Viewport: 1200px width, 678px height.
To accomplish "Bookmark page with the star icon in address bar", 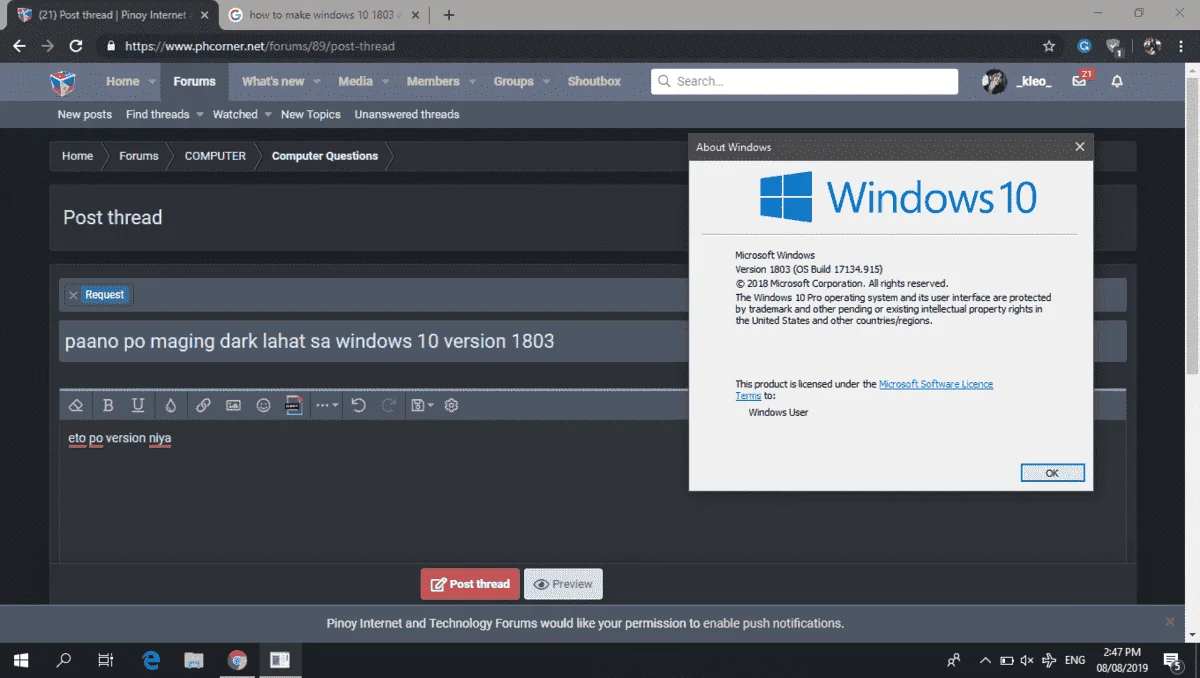I will [1048, 46].
